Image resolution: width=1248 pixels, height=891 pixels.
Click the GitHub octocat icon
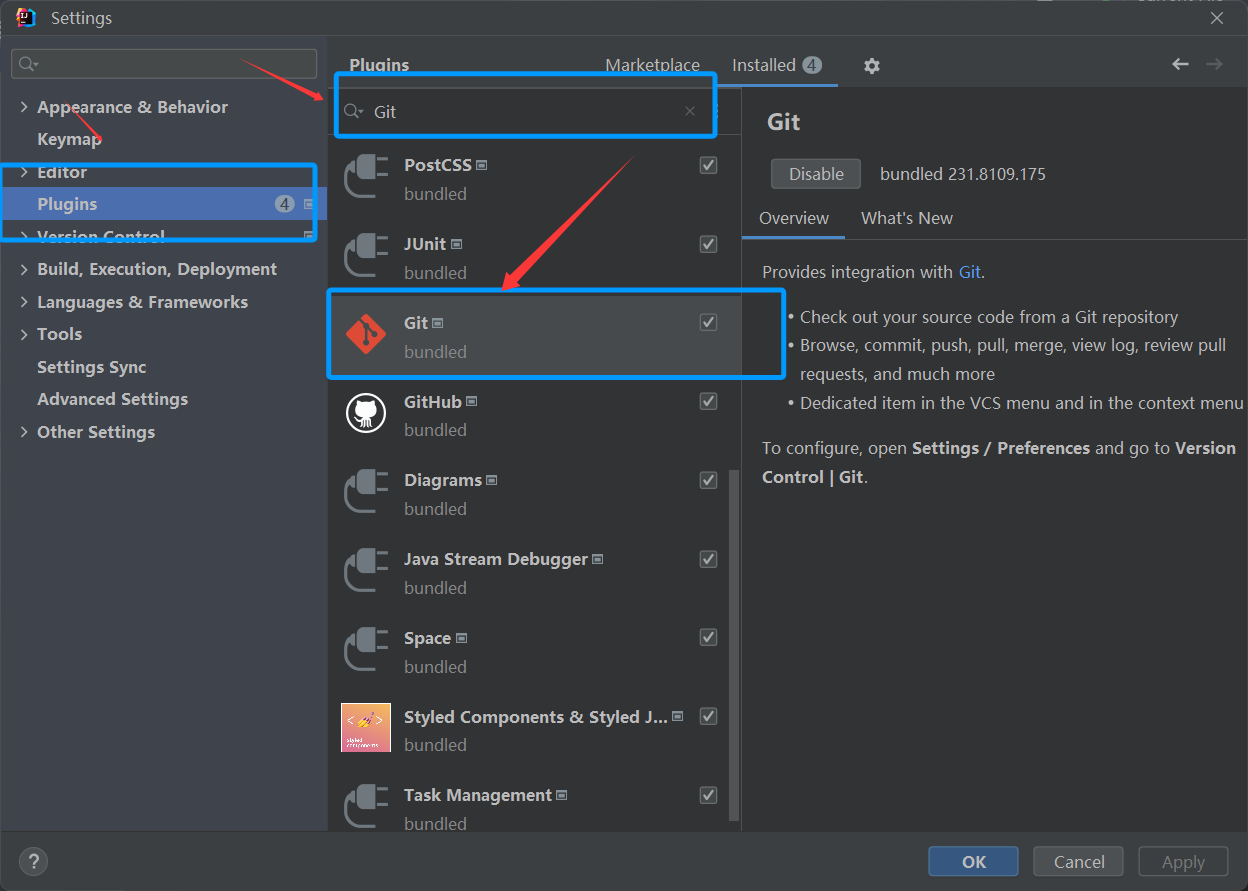point(365,412)
